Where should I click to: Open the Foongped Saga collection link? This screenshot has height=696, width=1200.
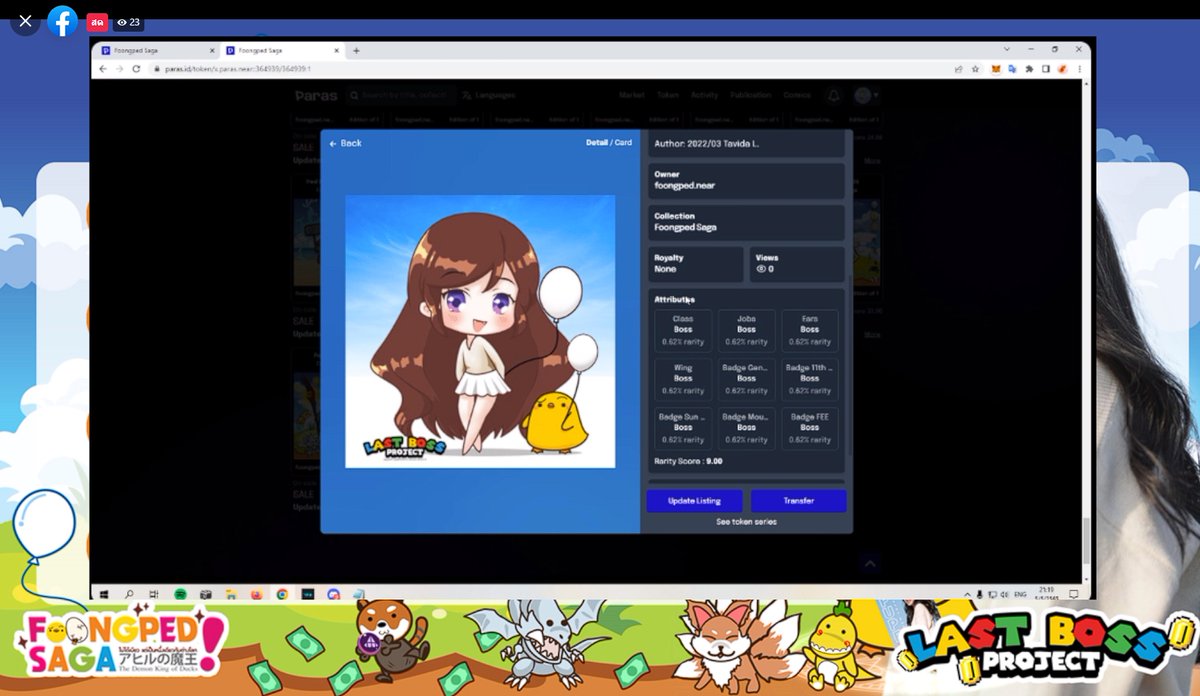[x=685, y=228]
